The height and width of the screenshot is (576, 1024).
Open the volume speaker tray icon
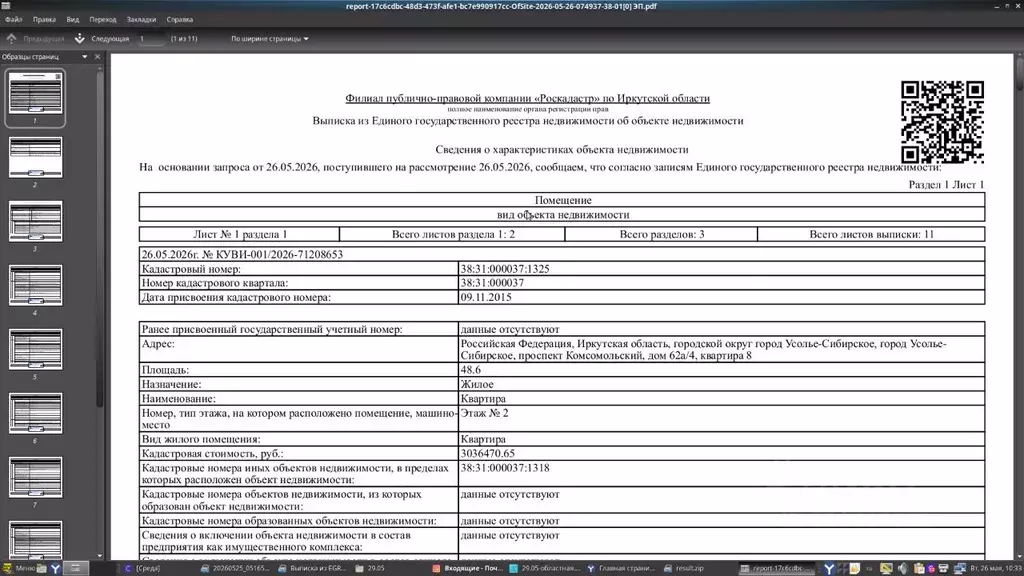pyautogui.click(x=903, y=568)
